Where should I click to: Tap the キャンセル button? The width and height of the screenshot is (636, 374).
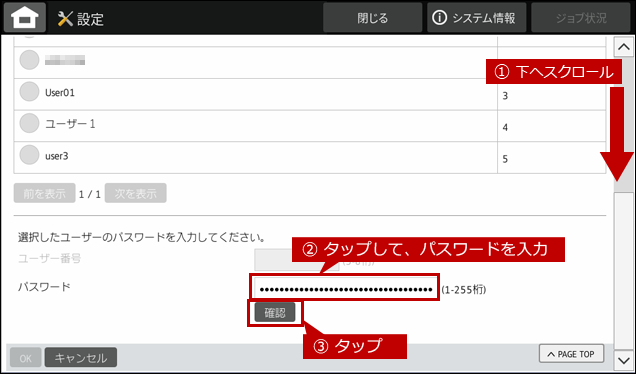81,358
